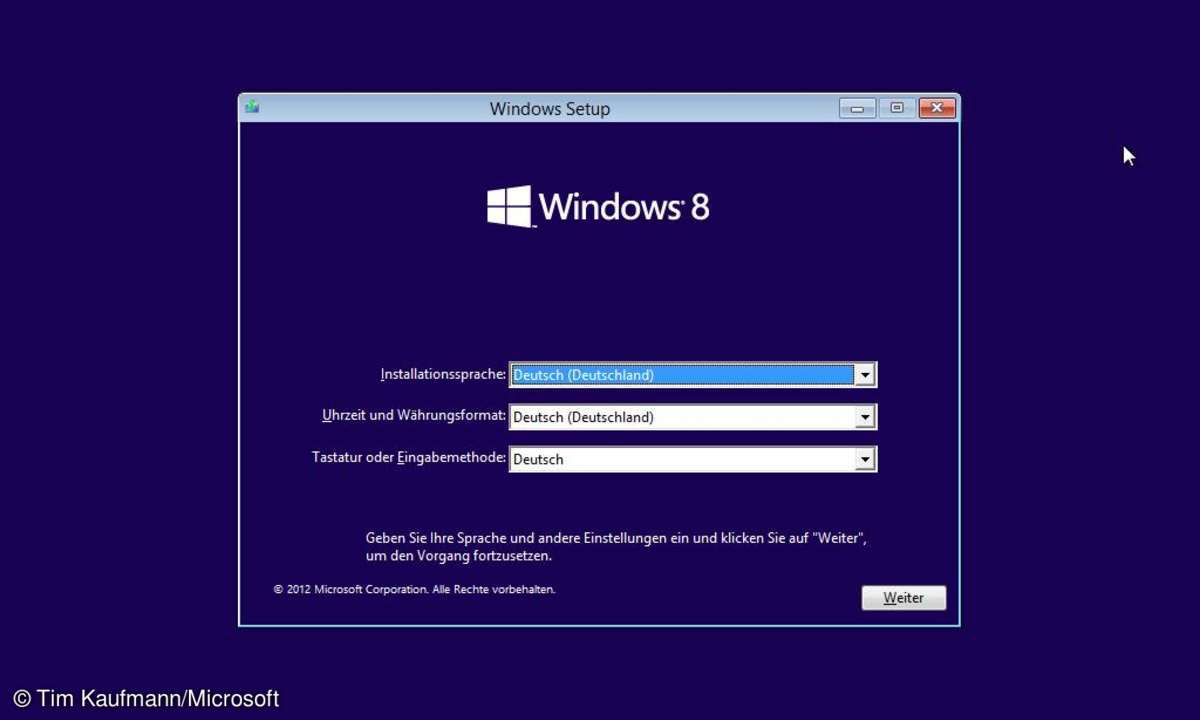
Task: Maximize the Windows Setup window
Action: (x=897, y=108)
